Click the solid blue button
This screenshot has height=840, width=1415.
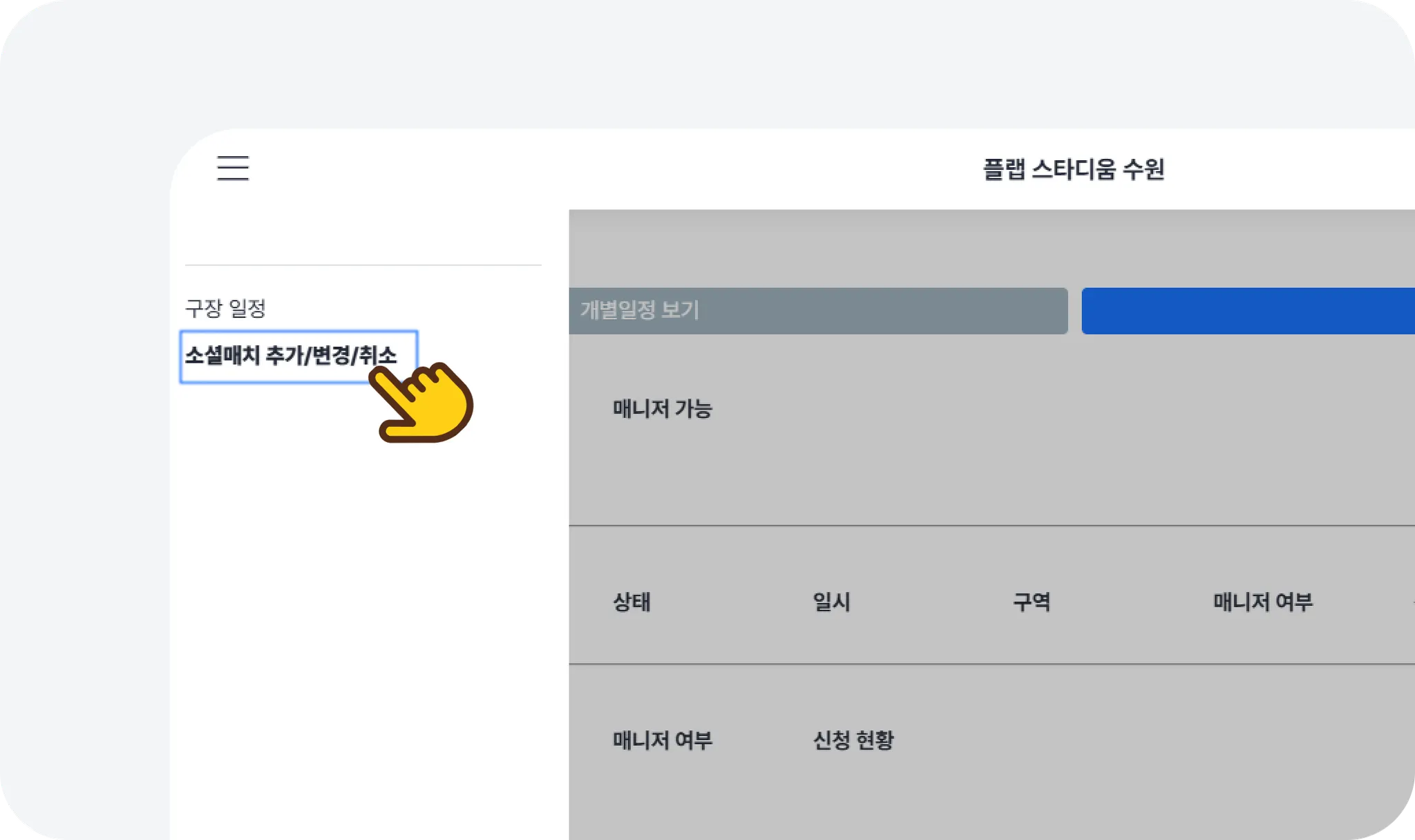click(x=1247, y=311)
